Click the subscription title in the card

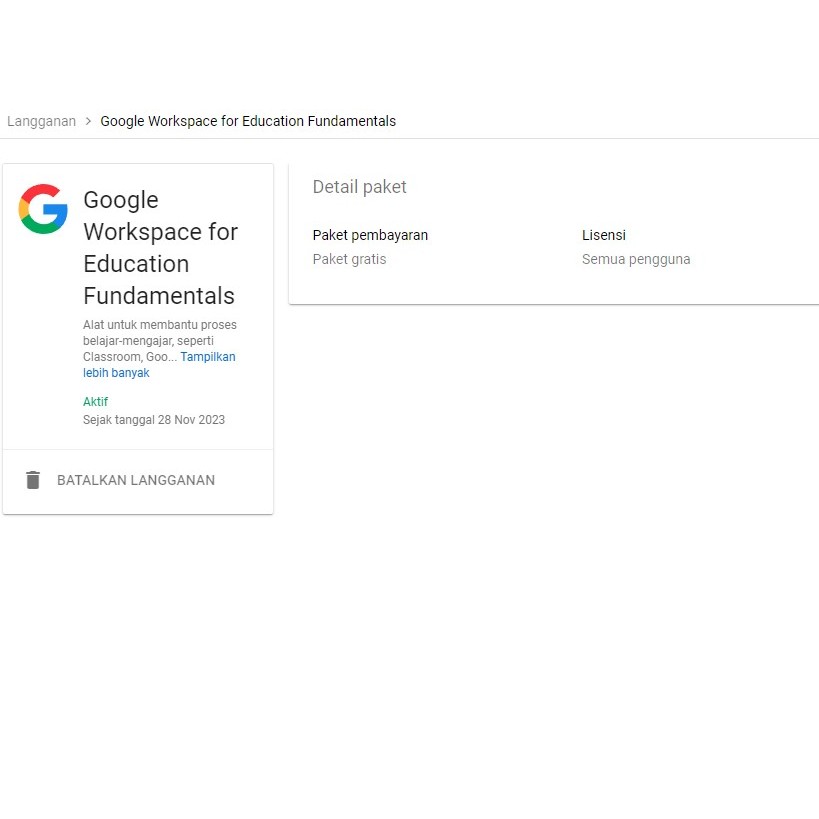click(x=160, y=247)
